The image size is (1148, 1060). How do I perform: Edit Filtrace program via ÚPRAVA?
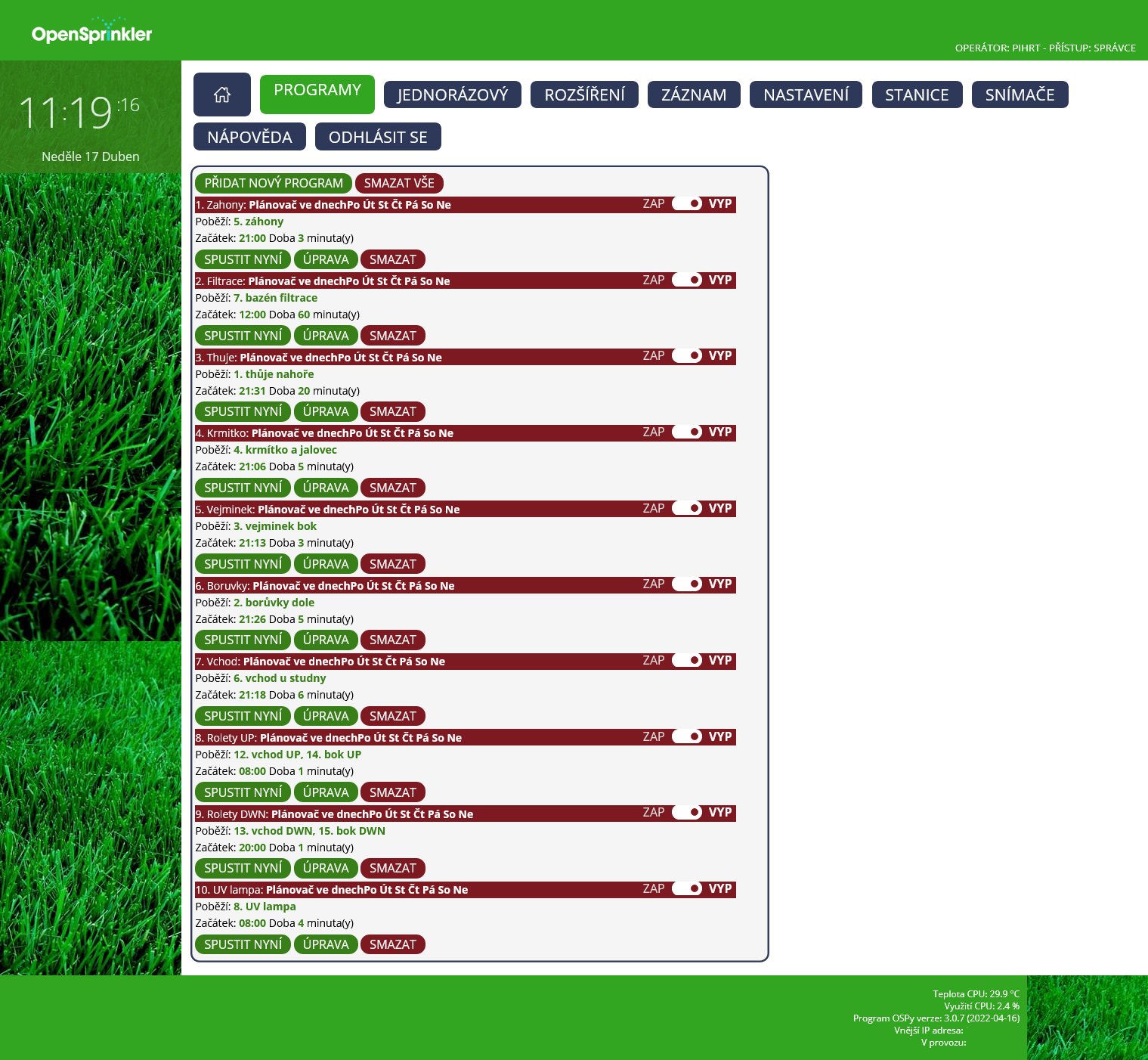(326, 336)
